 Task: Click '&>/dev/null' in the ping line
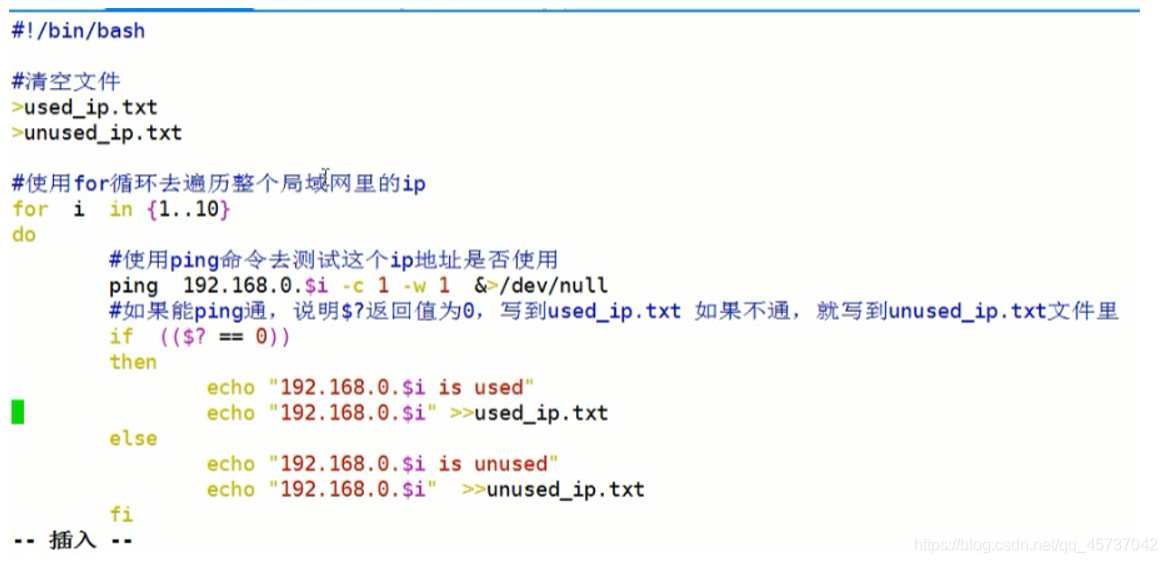point(541,285)
